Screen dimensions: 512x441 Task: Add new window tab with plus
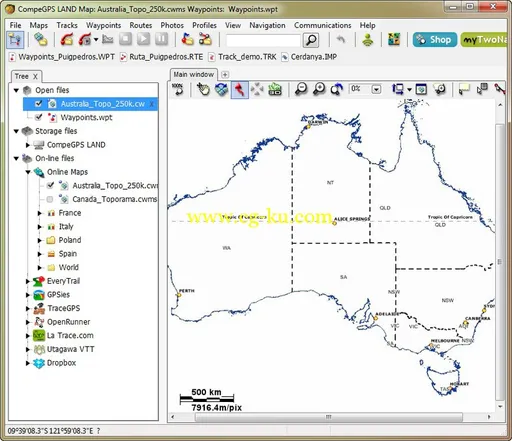point(225,75)
